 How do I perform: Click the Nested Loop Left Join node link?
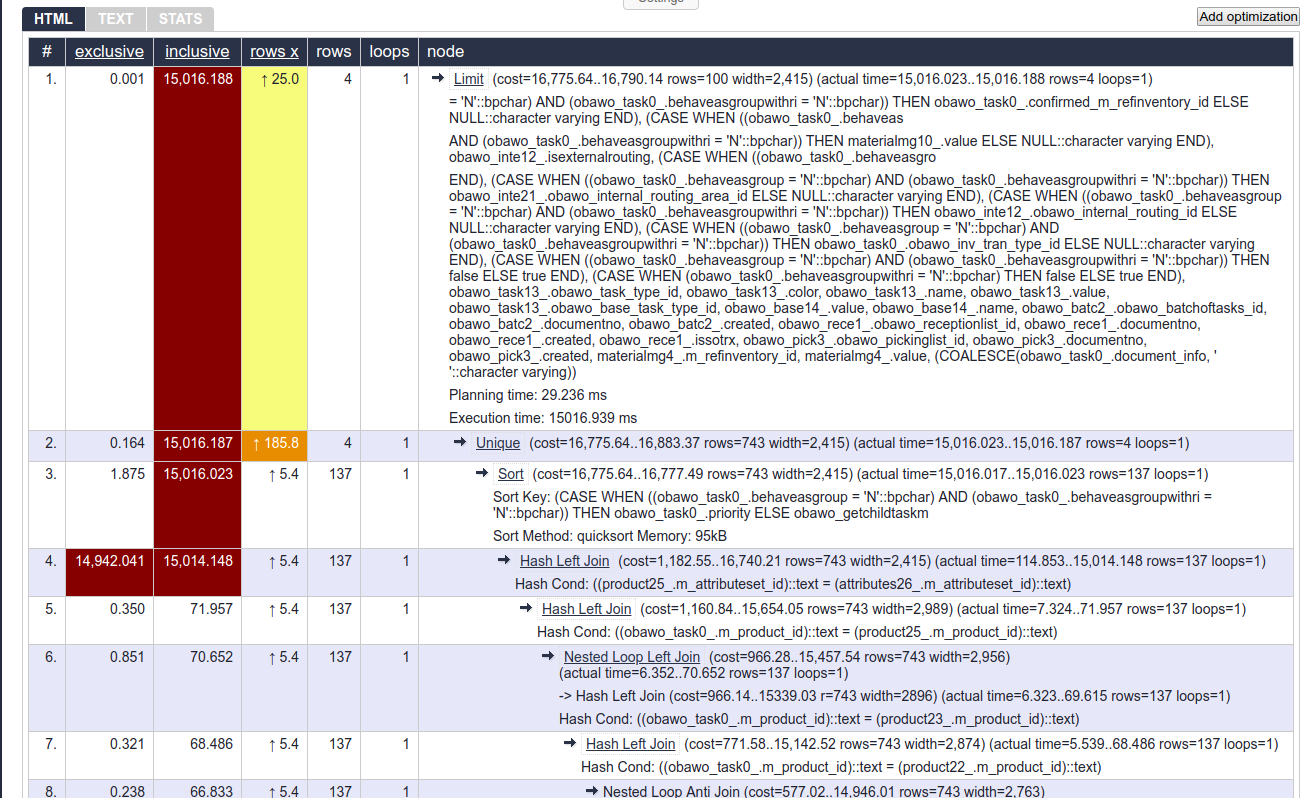tap(631, 657)
